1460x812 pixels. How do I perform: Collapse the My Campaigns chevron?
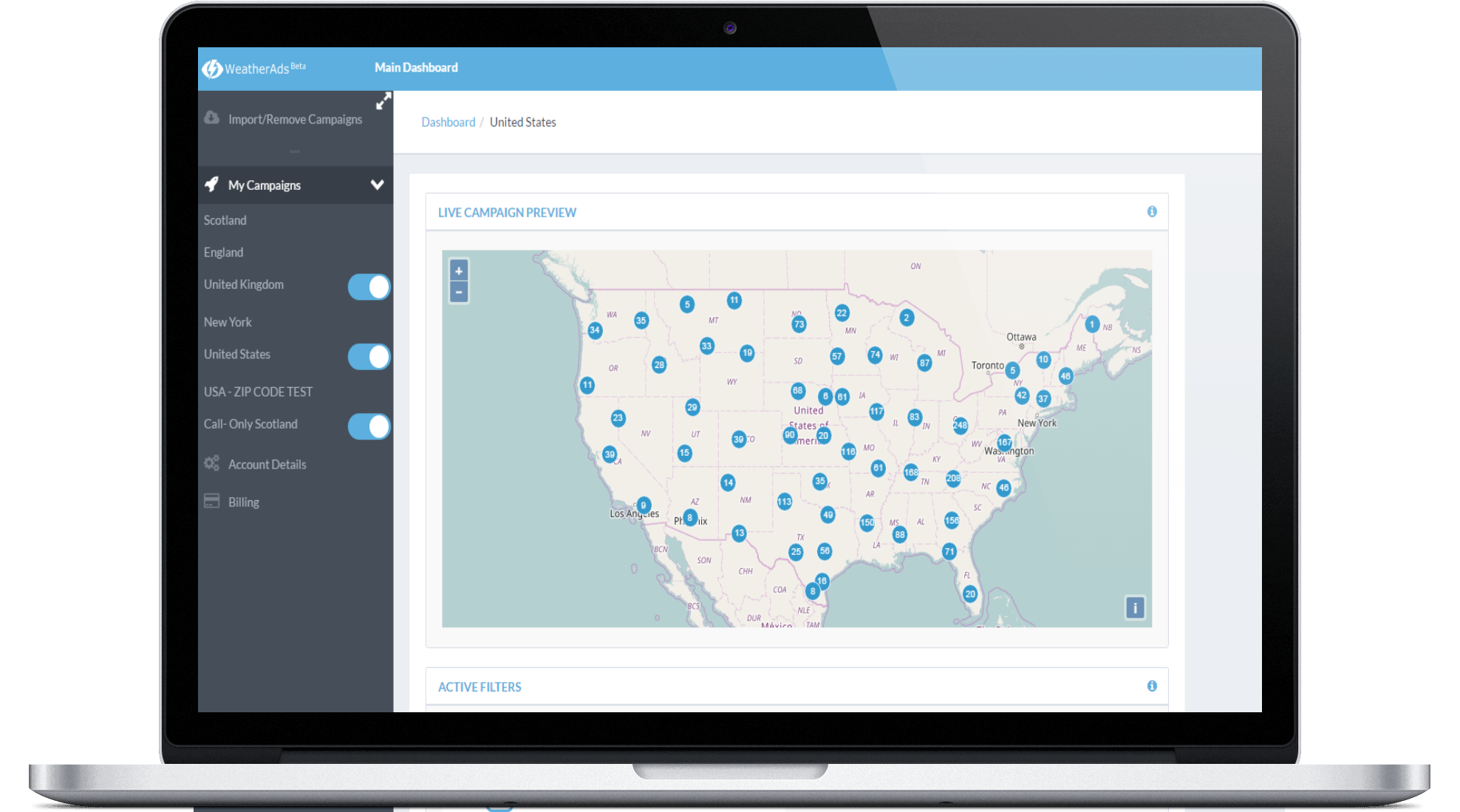tap(377, 185)
